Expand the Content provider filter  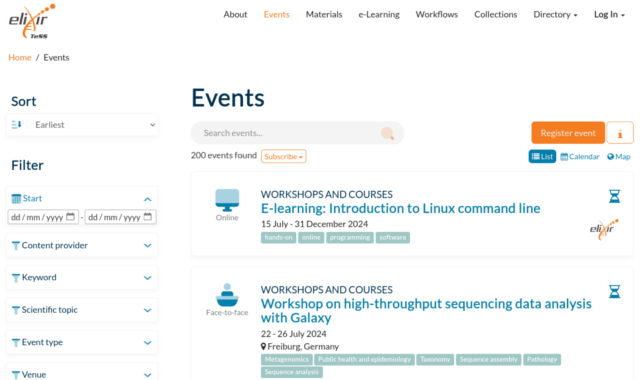[x=82, y=245]
